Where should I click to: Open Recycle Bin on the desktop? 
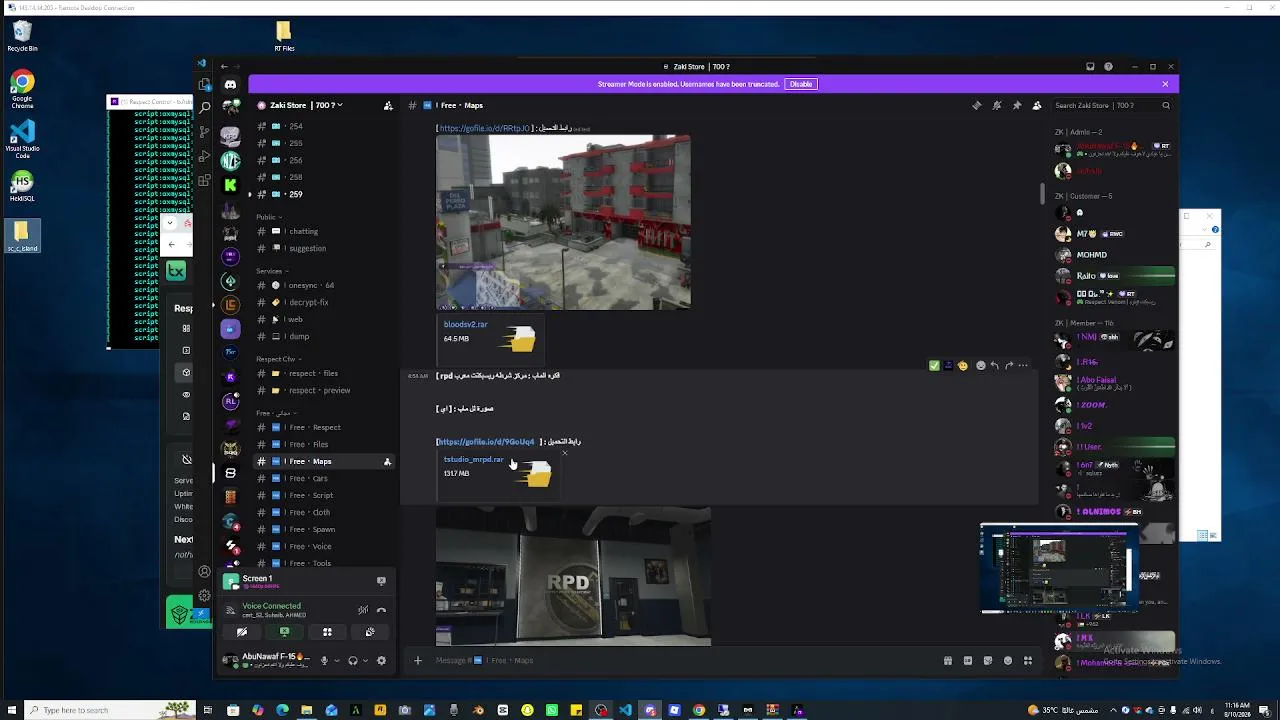click(x=22, y=37)
